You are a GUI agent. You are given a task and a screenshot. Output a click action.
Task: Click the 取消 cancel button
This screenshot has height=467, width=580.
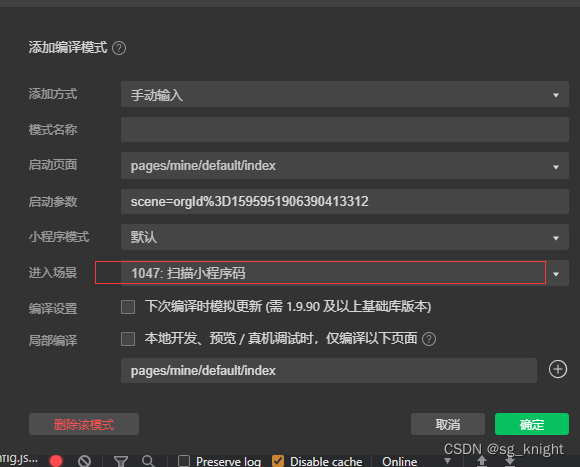tap(448, 424)
